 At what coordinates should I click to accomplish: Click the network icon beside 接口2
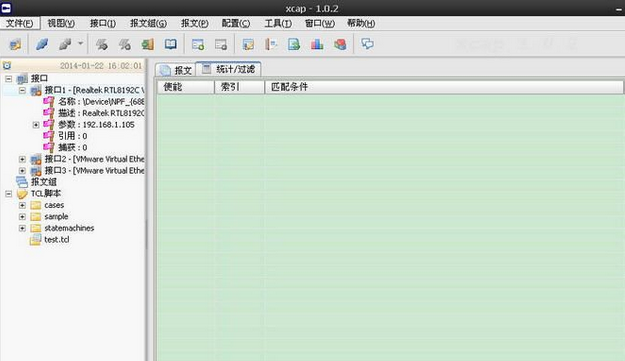(x=36, y=159)
